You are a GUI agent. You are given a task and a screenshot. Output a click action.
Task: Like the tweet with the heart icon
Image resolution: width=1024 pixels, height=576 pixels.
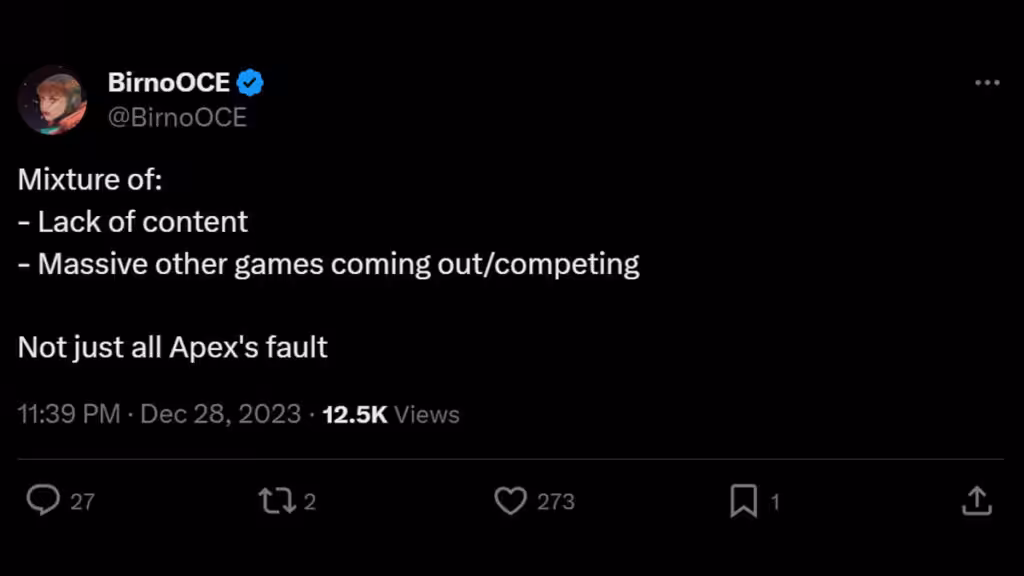click(x=510, y=500)
